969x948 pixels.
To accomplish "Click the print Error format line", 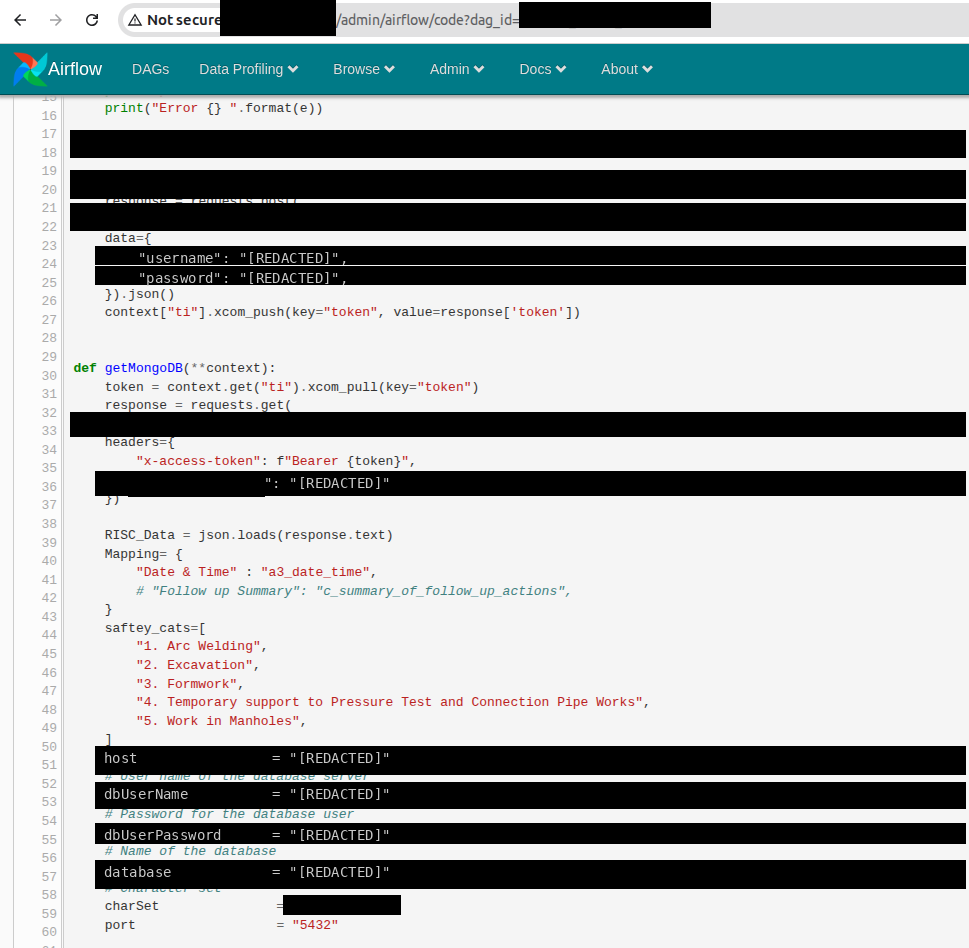I will click(x=213, y=108).
